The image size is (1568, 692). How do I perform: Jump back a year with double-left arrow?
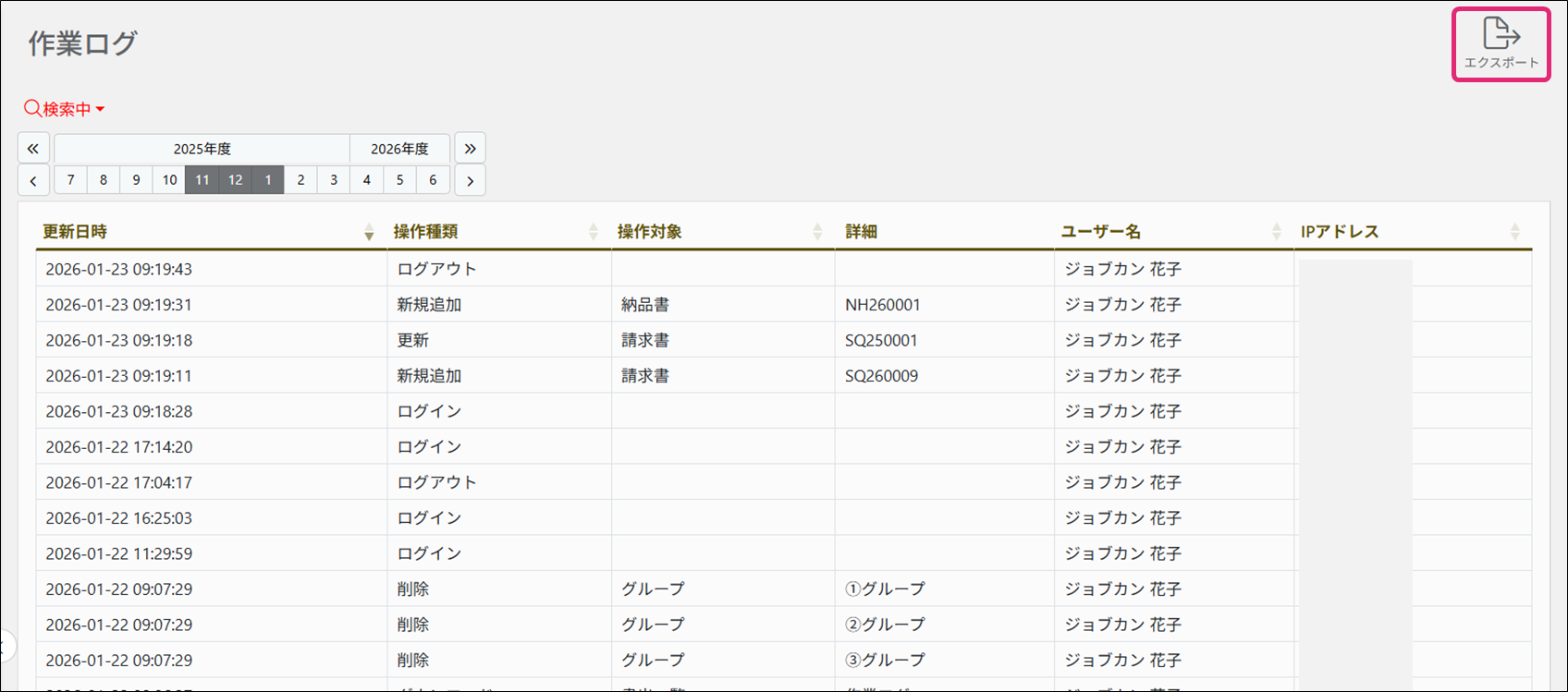(33, 149)
